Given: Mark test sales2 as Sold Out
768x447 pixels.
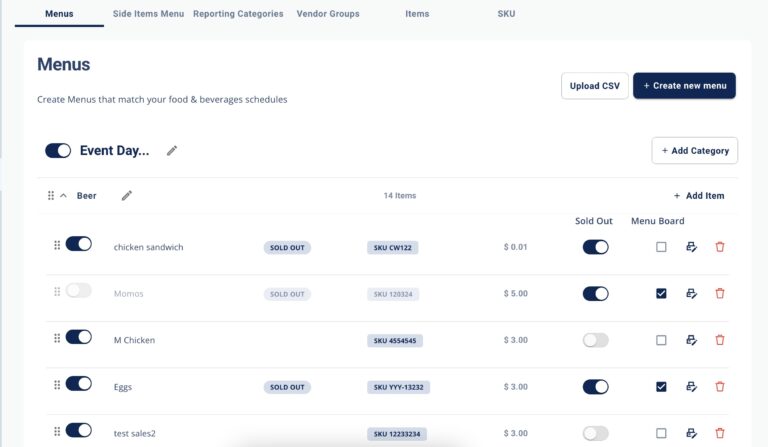Looking at the screenshot, I should click(x=596, y=433).
